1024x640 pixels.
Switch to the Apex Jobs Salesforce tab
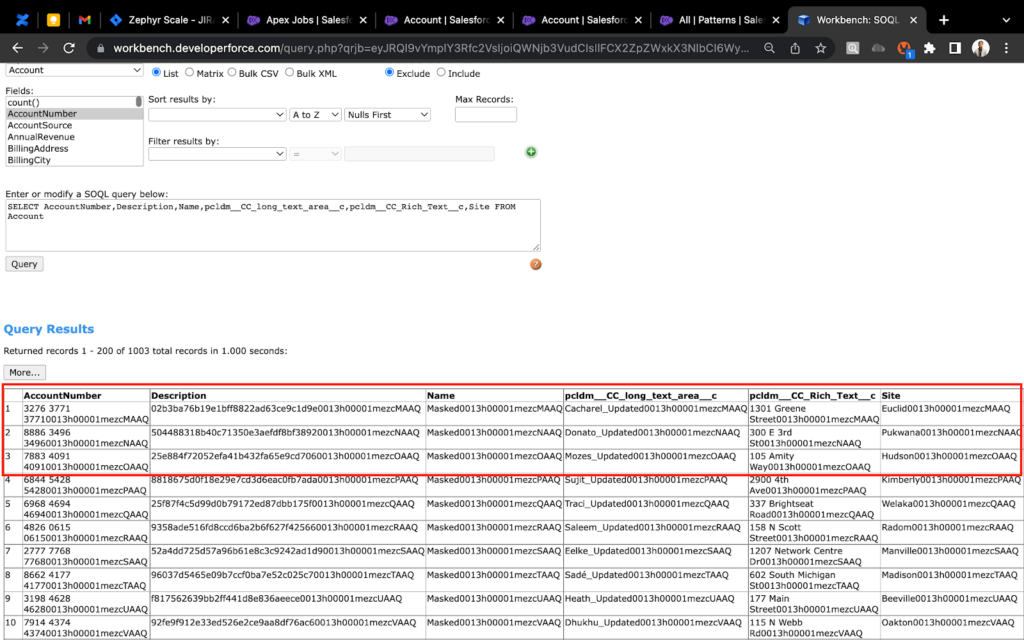pyautogui.click(x=301, y=20)
